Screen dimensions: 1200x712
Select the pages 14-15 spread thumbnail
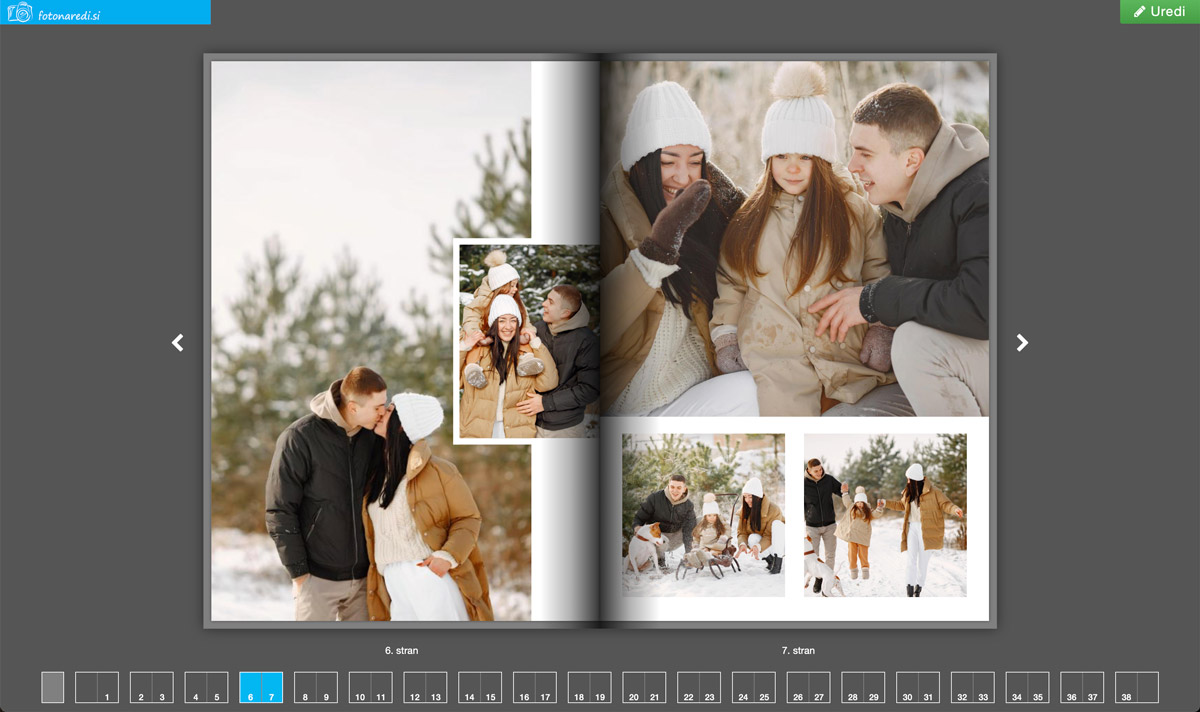pyautogui.click(x=480, y=687)
